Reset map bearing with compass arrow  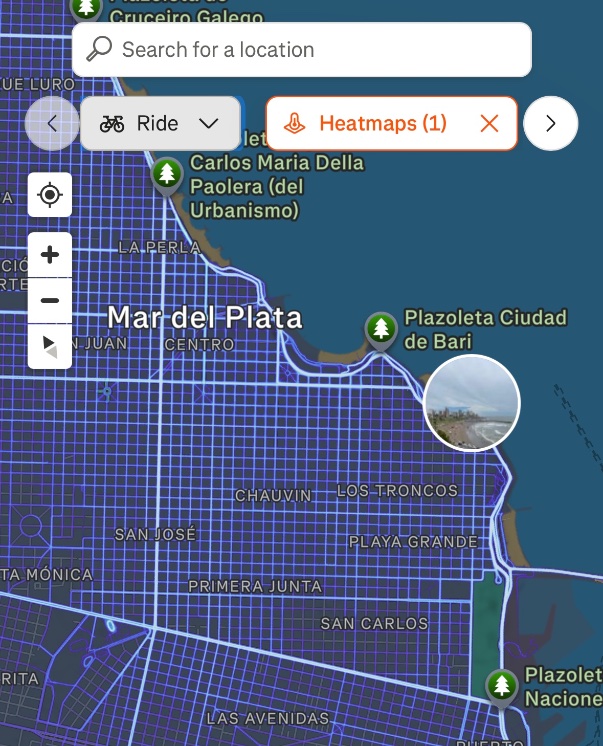[50, 347]
